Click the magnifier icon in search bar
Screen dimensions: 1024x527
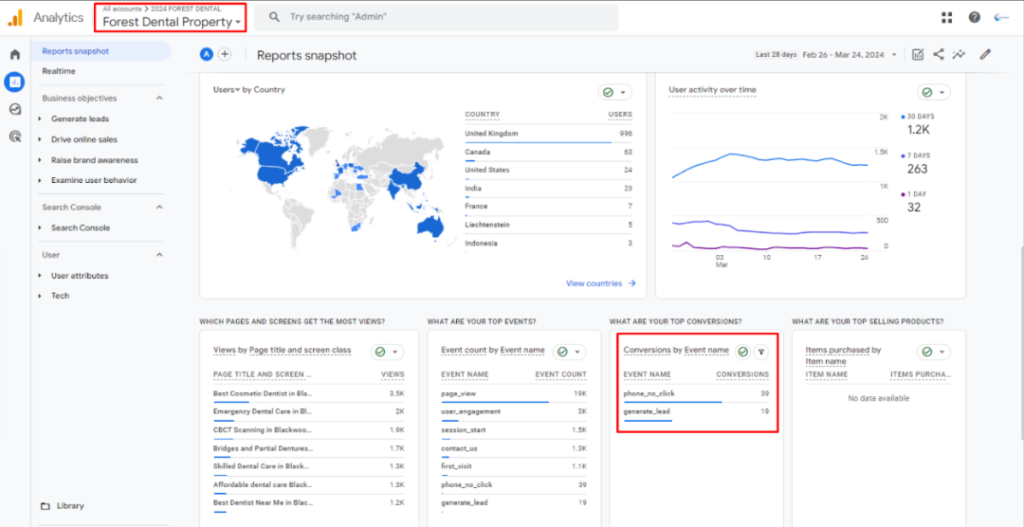tap(275, 17)
